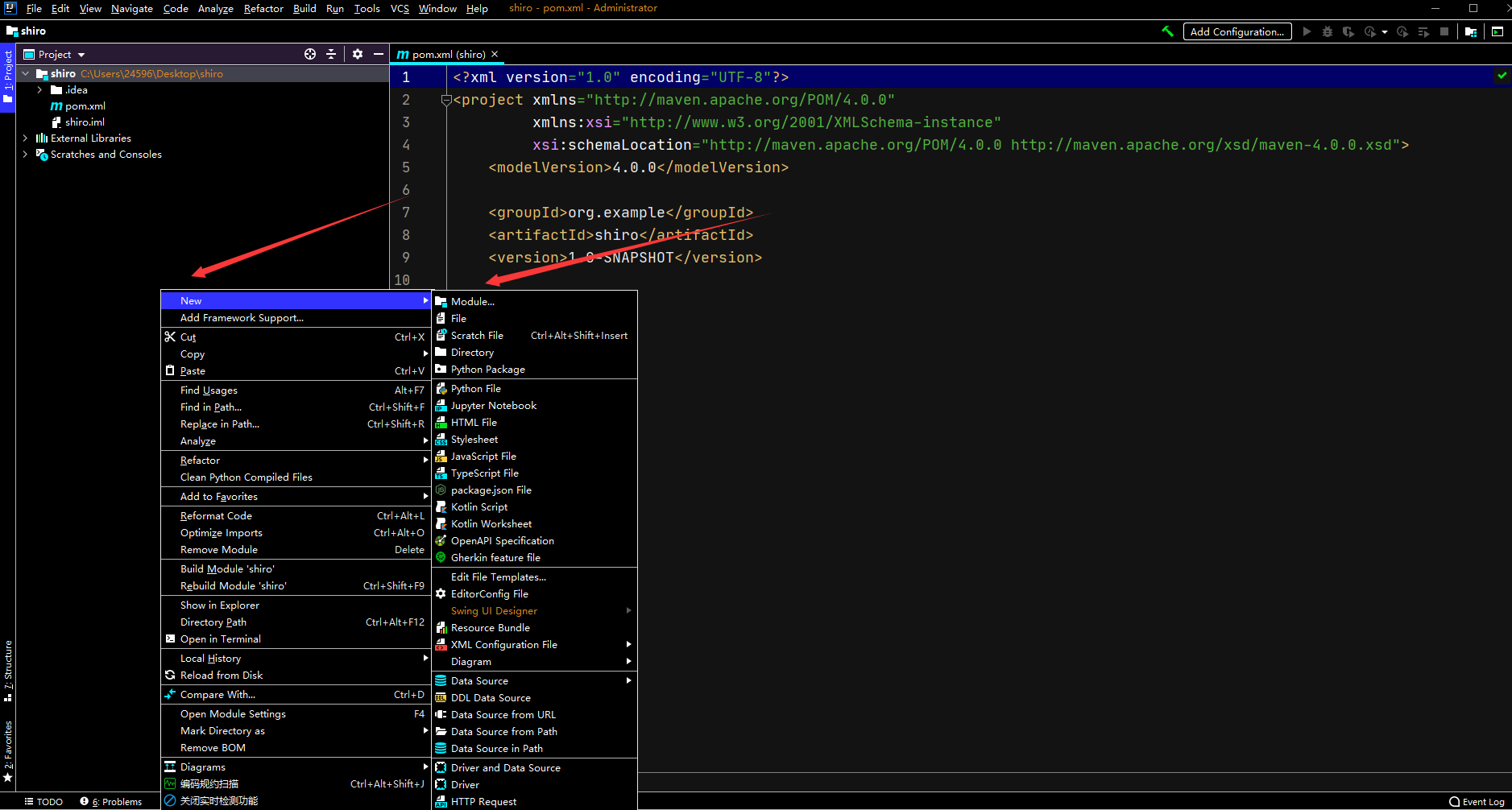The image size is (1512, 810).
Task: Choose Show in Explorer
Action: point(296,605)
